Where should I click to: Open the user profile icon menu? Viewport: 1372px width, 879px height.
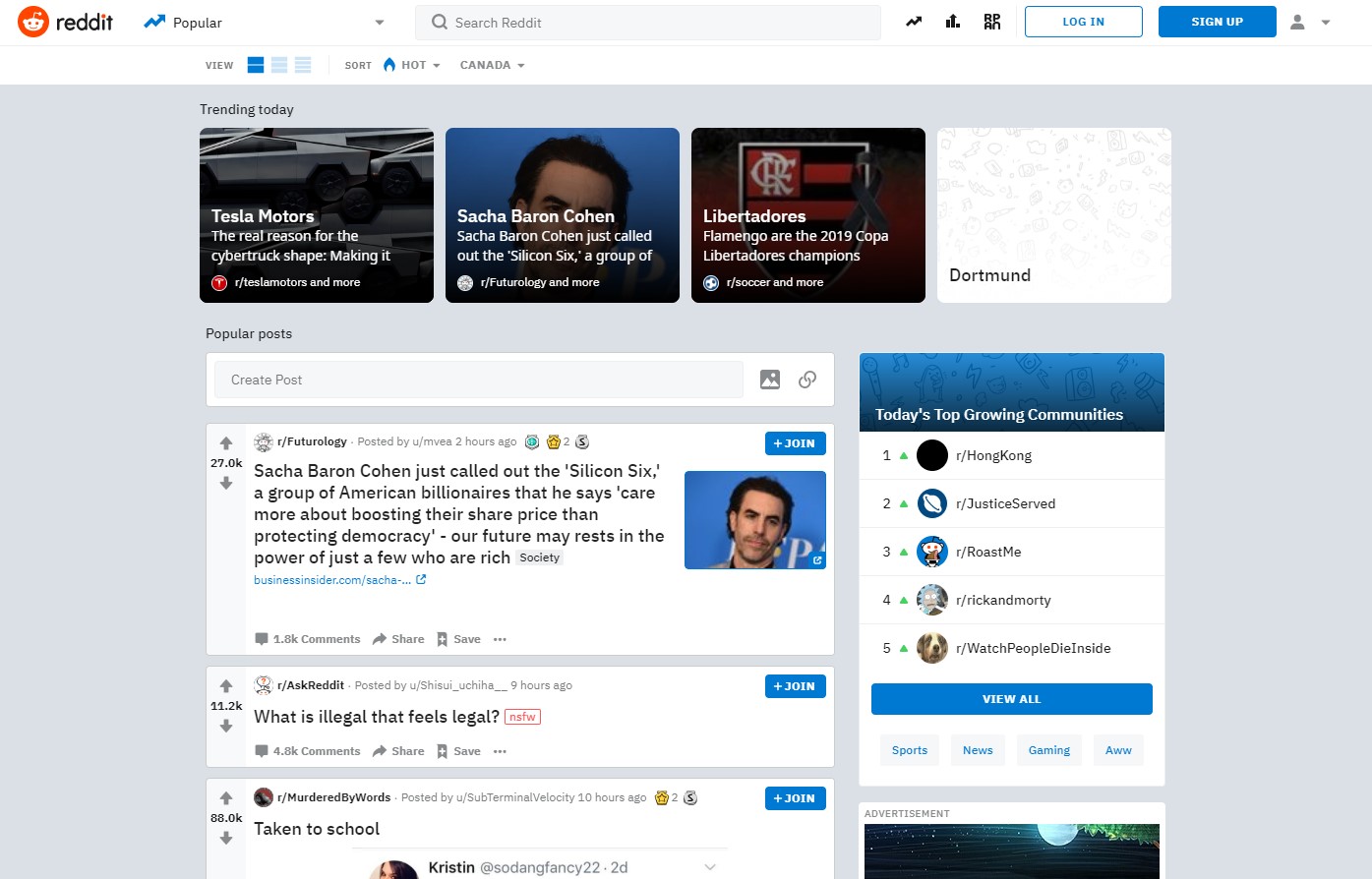point(1297,22)
